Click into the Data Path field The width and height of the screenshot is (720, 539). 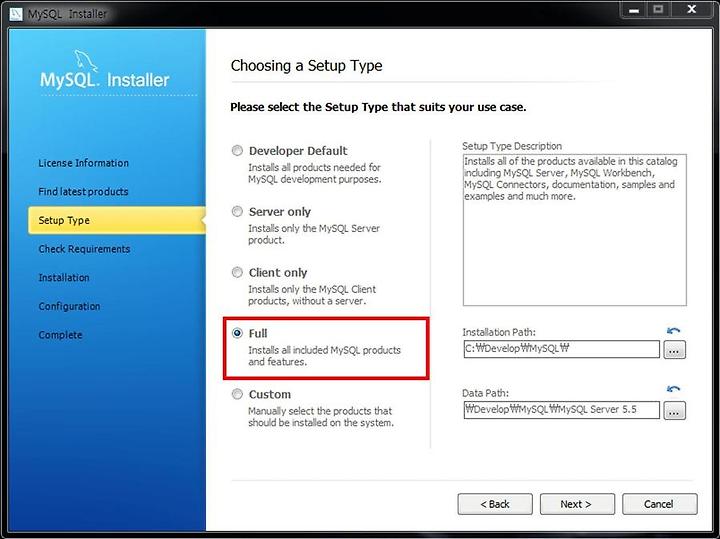[561, 410]
